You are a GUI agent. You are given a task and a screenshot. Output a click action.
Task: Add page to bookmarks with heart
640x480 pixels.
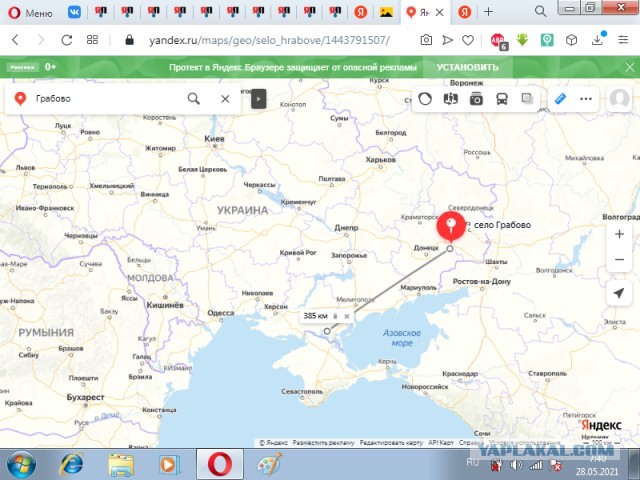[x=468, y=40]
